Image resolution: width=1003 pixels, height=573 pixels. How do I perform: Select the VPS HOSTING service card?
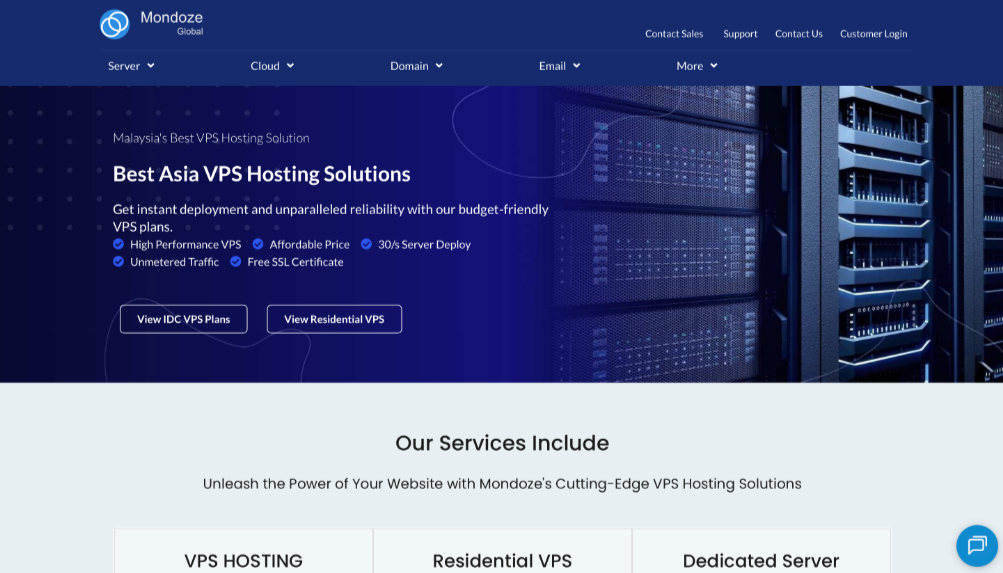(244, 551)
